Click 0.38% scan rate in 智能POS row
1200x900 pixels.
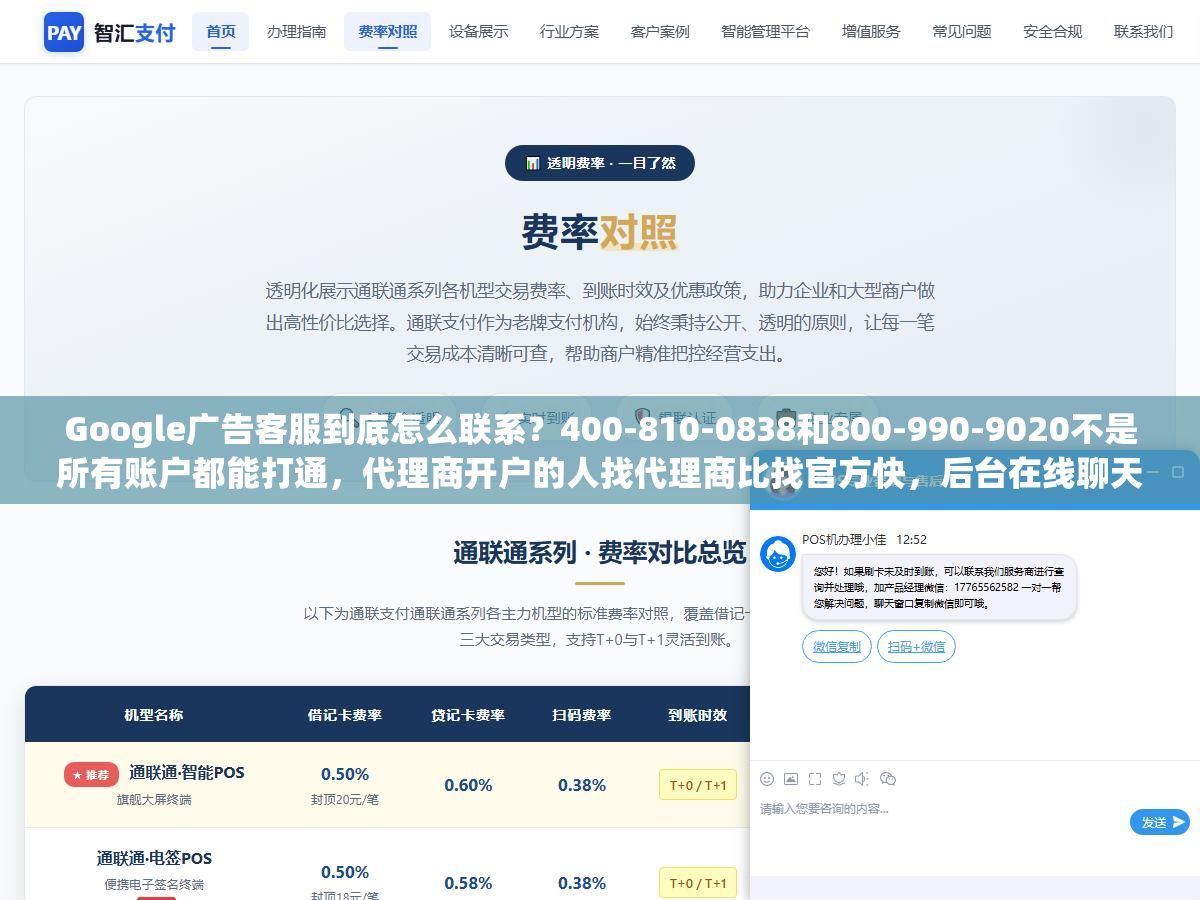coord(582,785)
